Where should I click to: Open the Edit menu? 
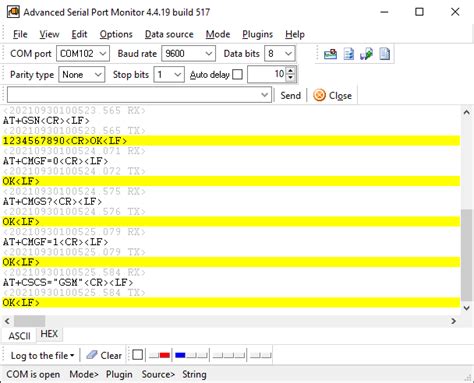pyautogui.click(x=79, y=34)
